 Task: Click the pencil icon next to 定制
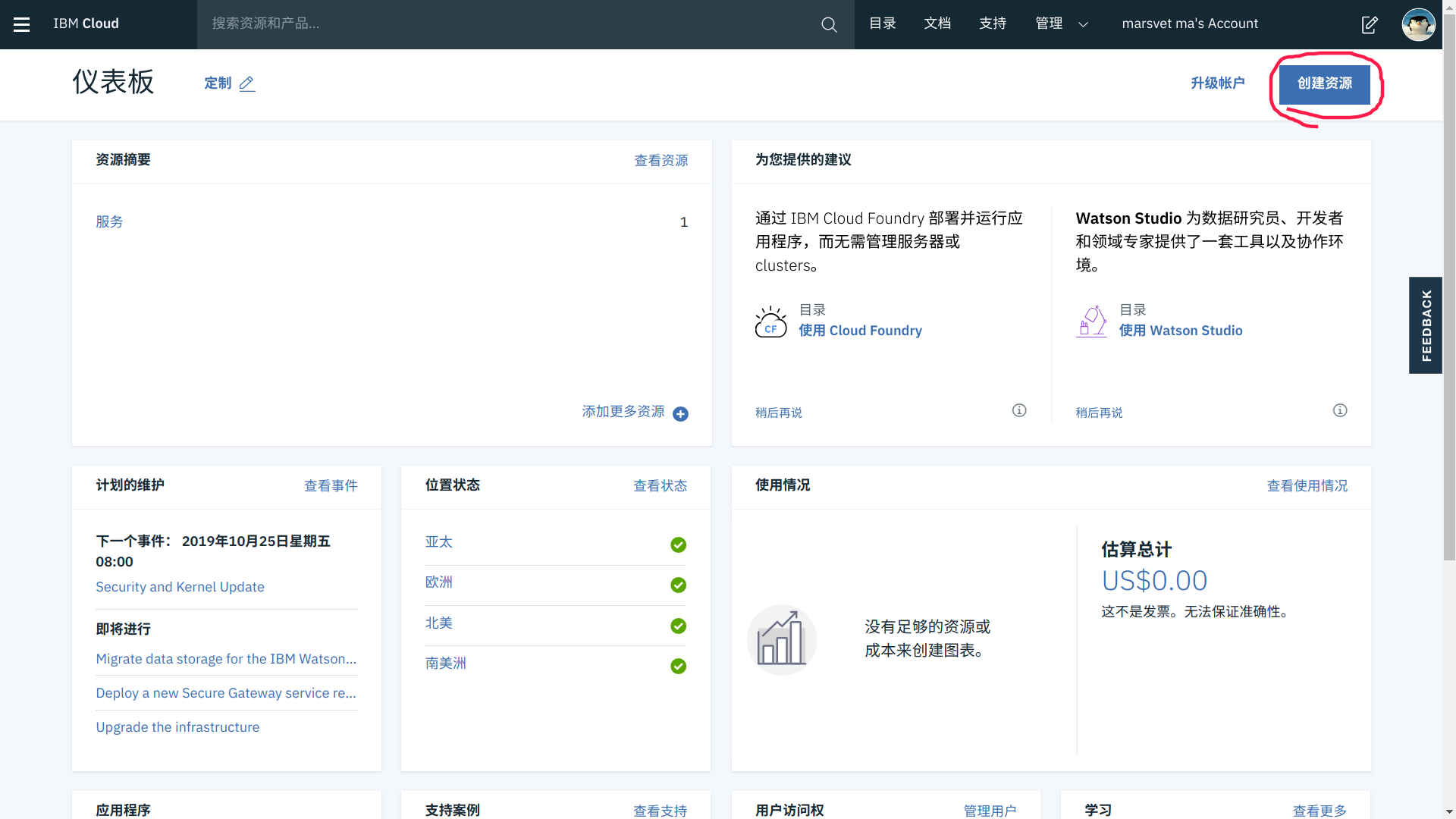coord(247,83)
